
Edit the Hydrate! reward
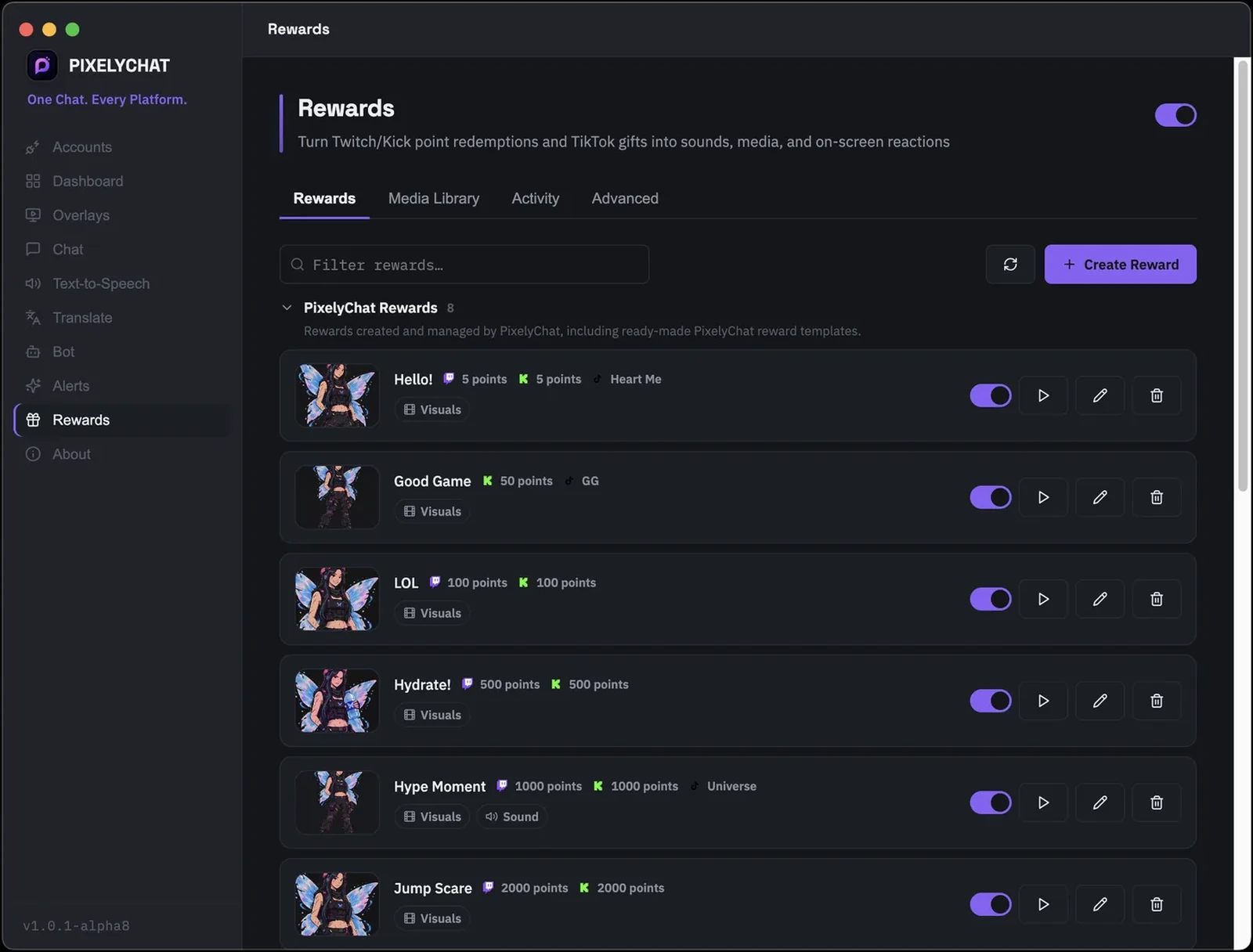point(1100,701)
